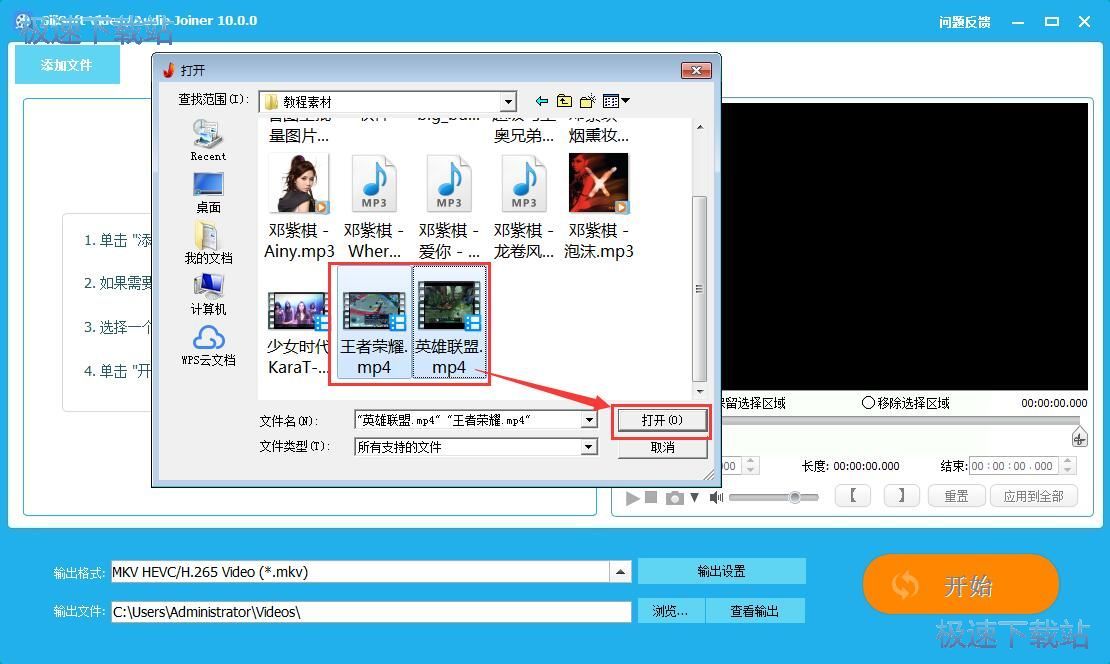Click file list vertical scrollbar thumb
The image size is (1110, 664).
pos(699,289)
